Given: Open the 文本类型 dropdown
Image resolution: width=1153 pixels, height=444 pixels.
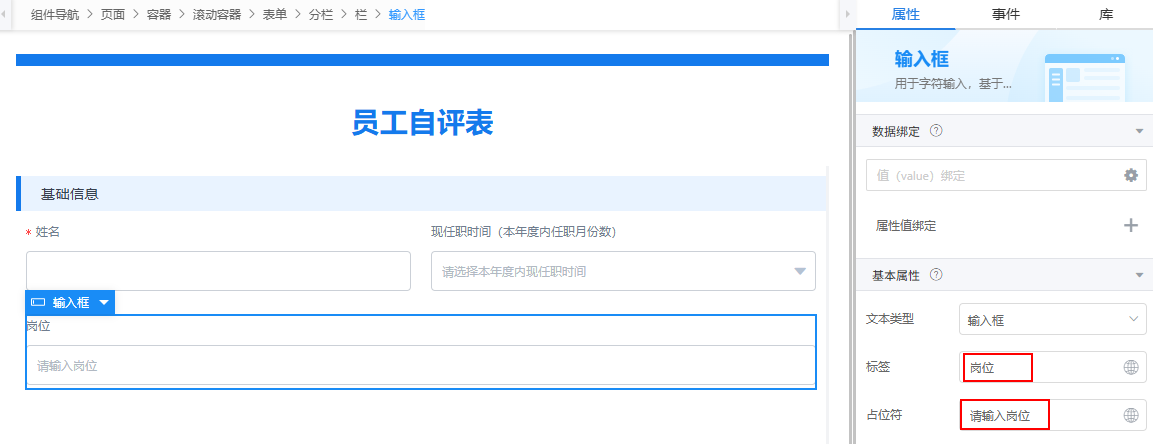Looking at the screenshot, I should 1052,320.
